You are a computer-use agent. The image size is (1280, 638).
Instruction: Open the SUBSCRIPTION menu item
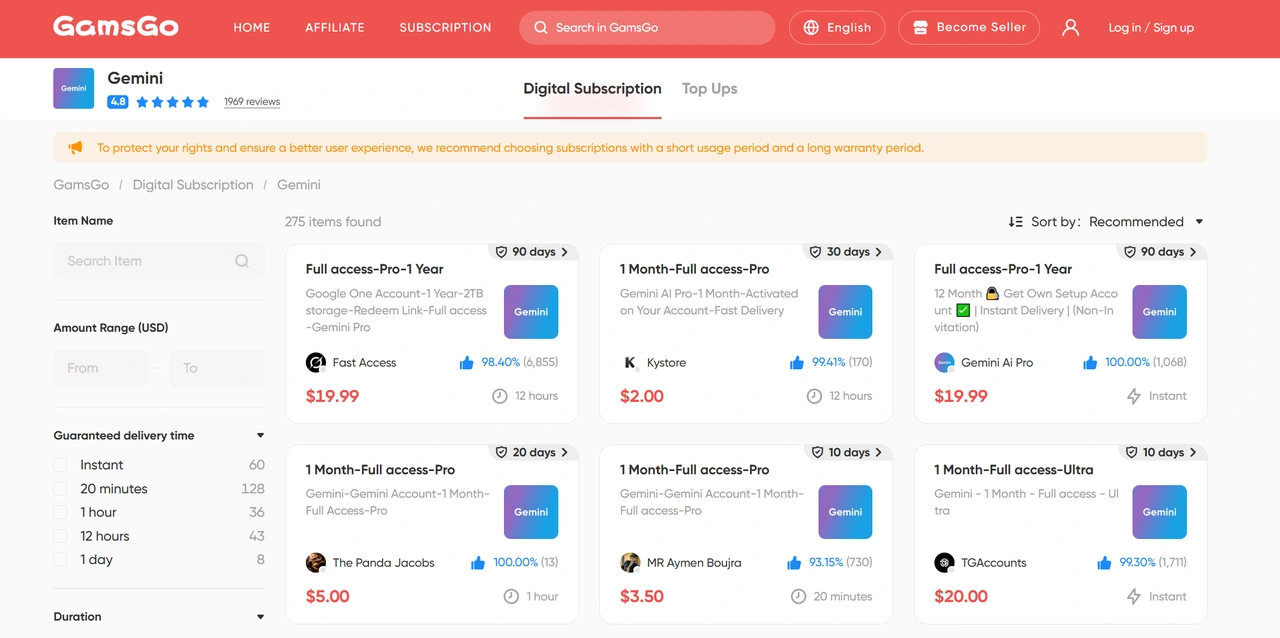coord(445,27)
